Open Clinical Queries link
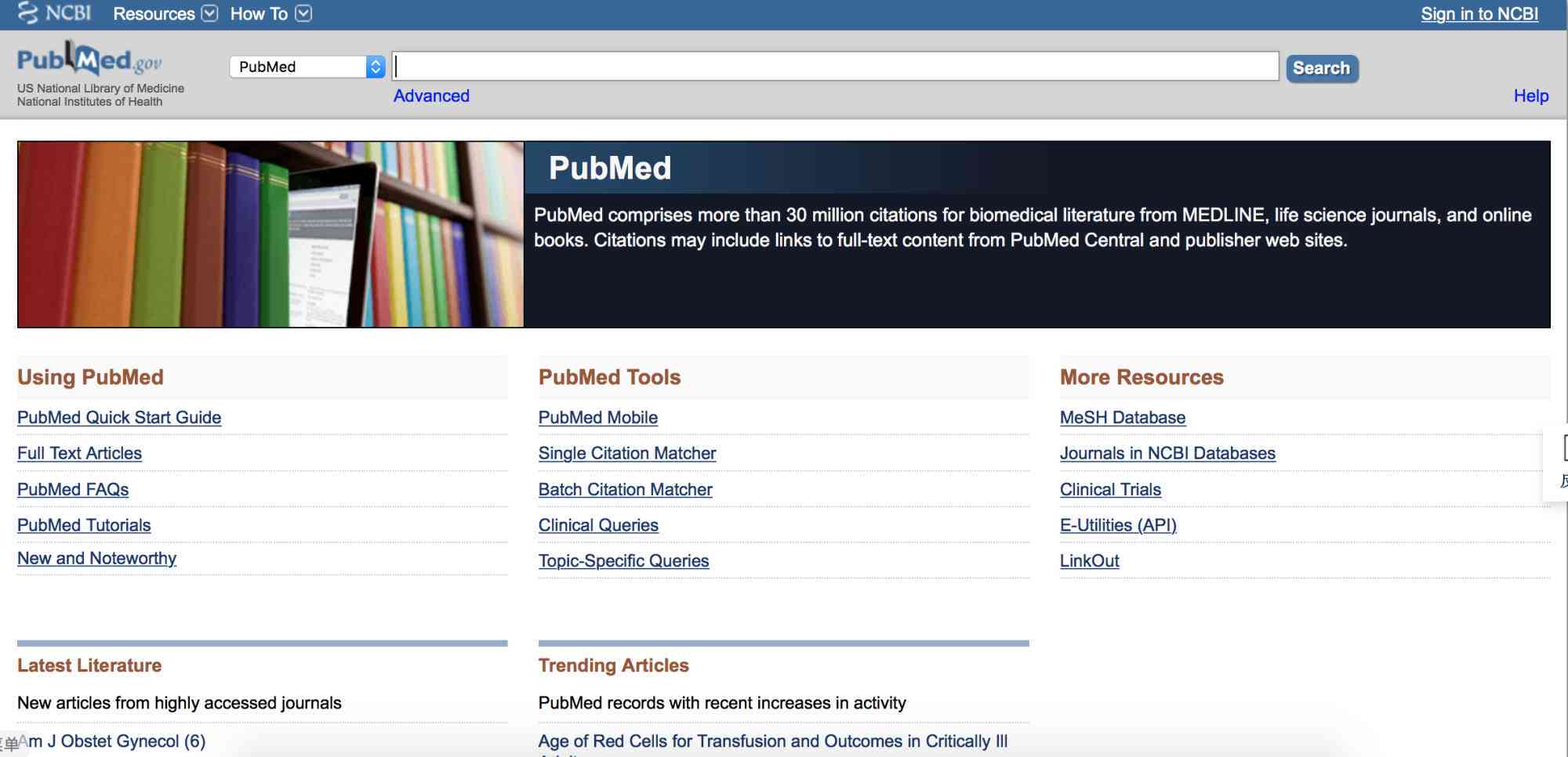Image resolution: width=1568 pixels, height=757 pixels. (x=598, y=526)
